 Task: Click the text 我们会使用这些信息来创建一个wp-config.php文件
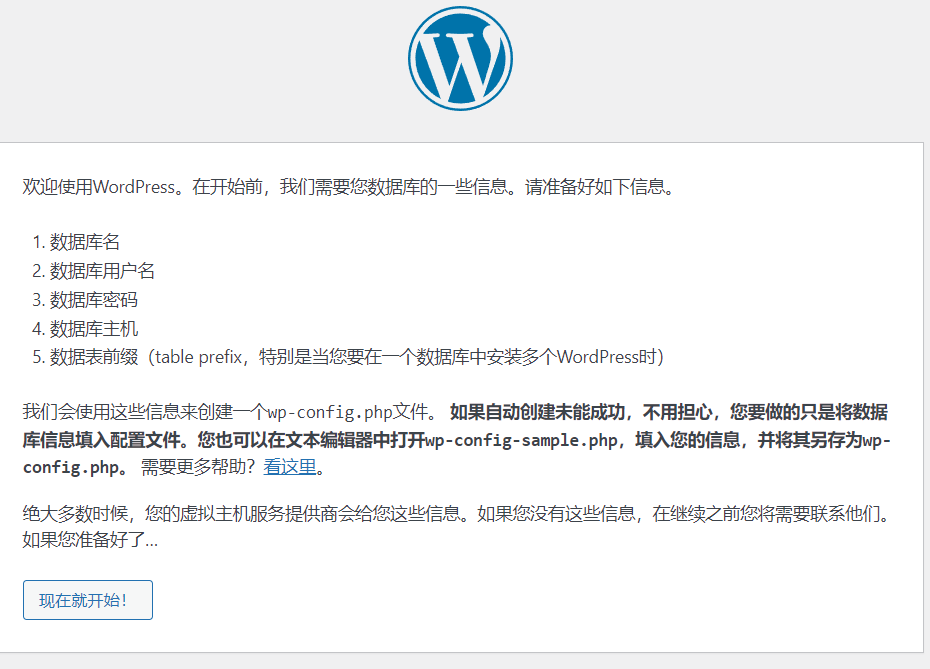pos(230,412)
